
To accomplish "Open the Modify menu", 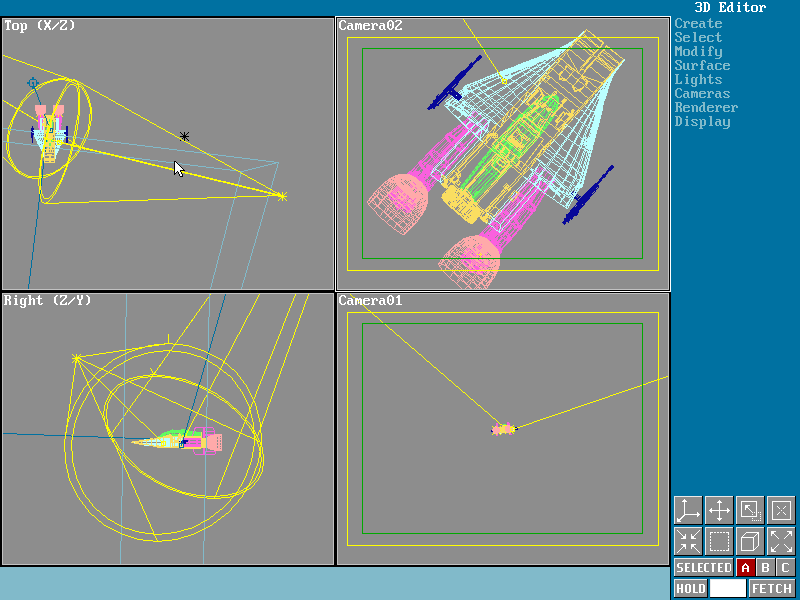I will click(698, 52).
